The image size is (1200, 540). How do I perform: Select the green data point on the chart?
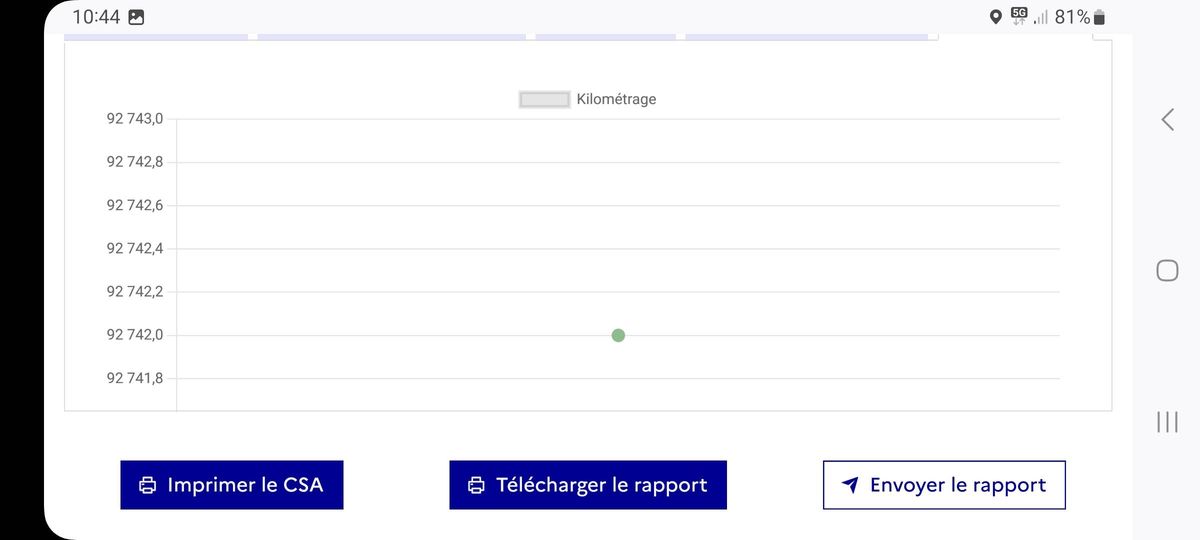click(618, 335)
